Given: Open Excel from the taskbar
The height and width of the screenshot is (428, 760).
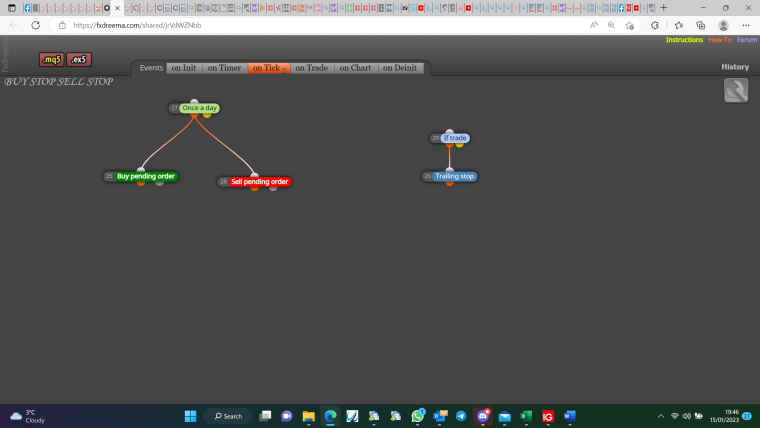Looking at the screenshot, I should click(x=526, y=416).
